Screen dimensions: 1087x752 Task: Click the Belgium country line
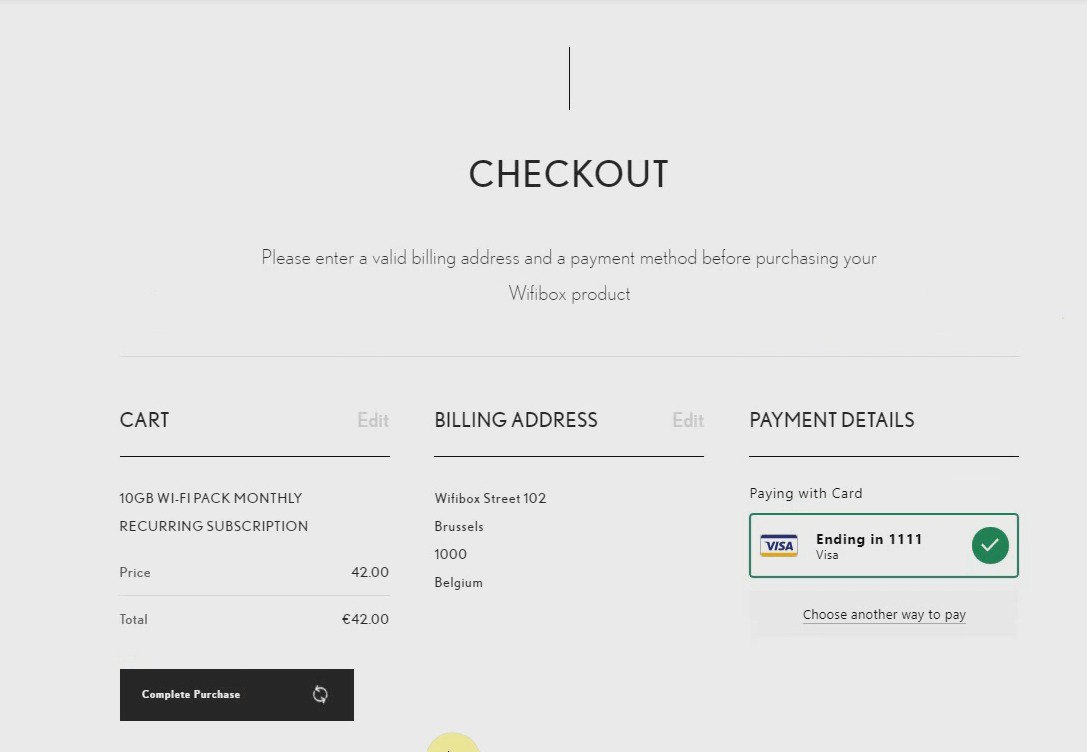(458, 583)
